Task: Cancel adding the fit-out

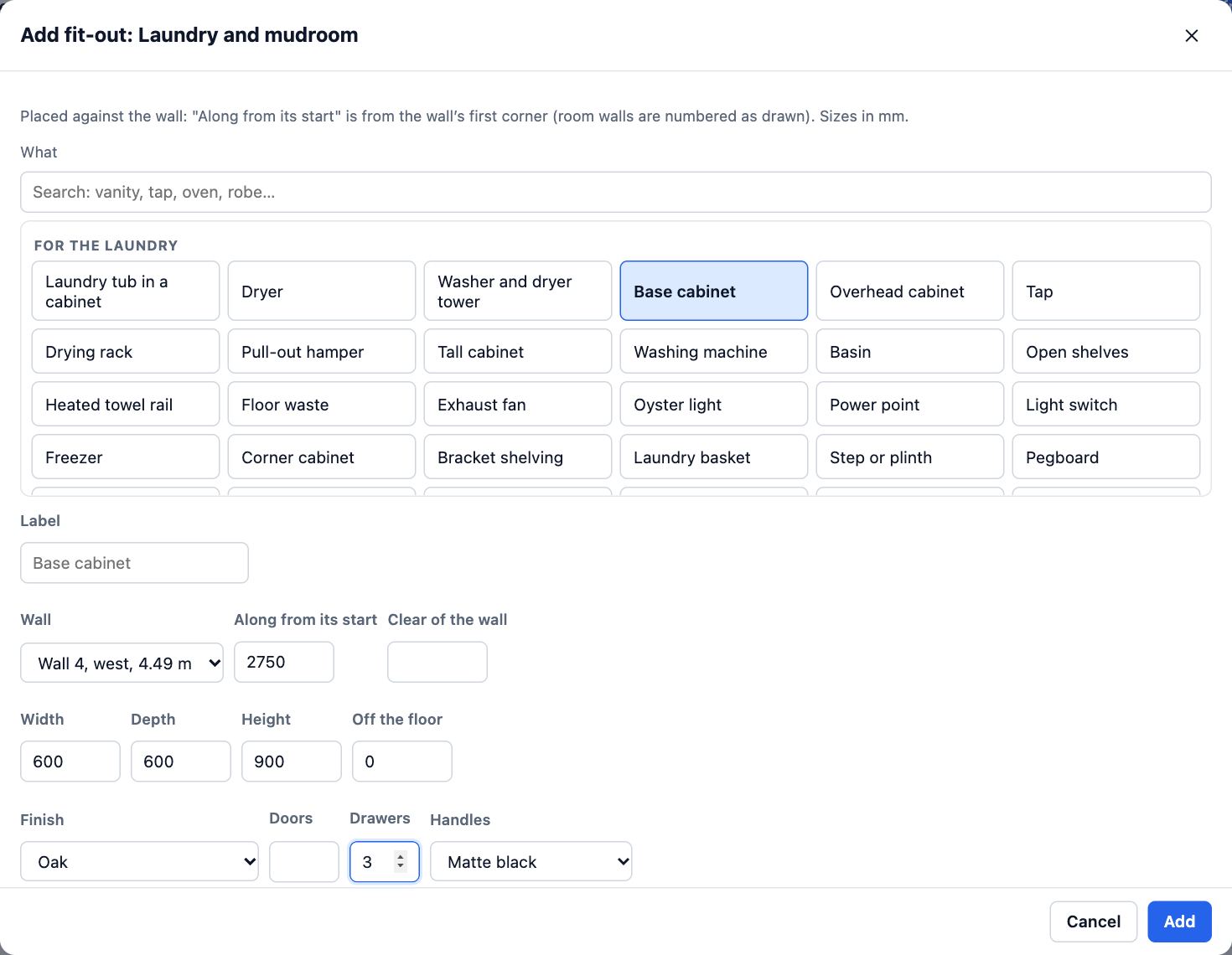Action: tap(1093, 921)
